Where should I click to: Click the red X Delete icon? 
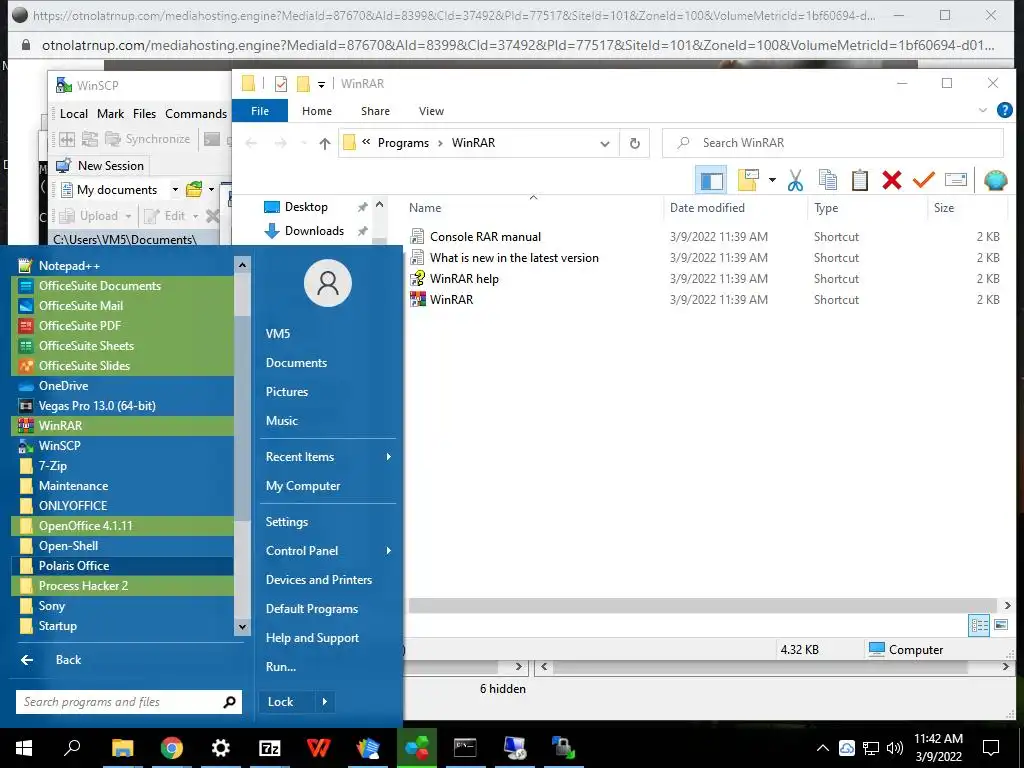coord(891,180)
